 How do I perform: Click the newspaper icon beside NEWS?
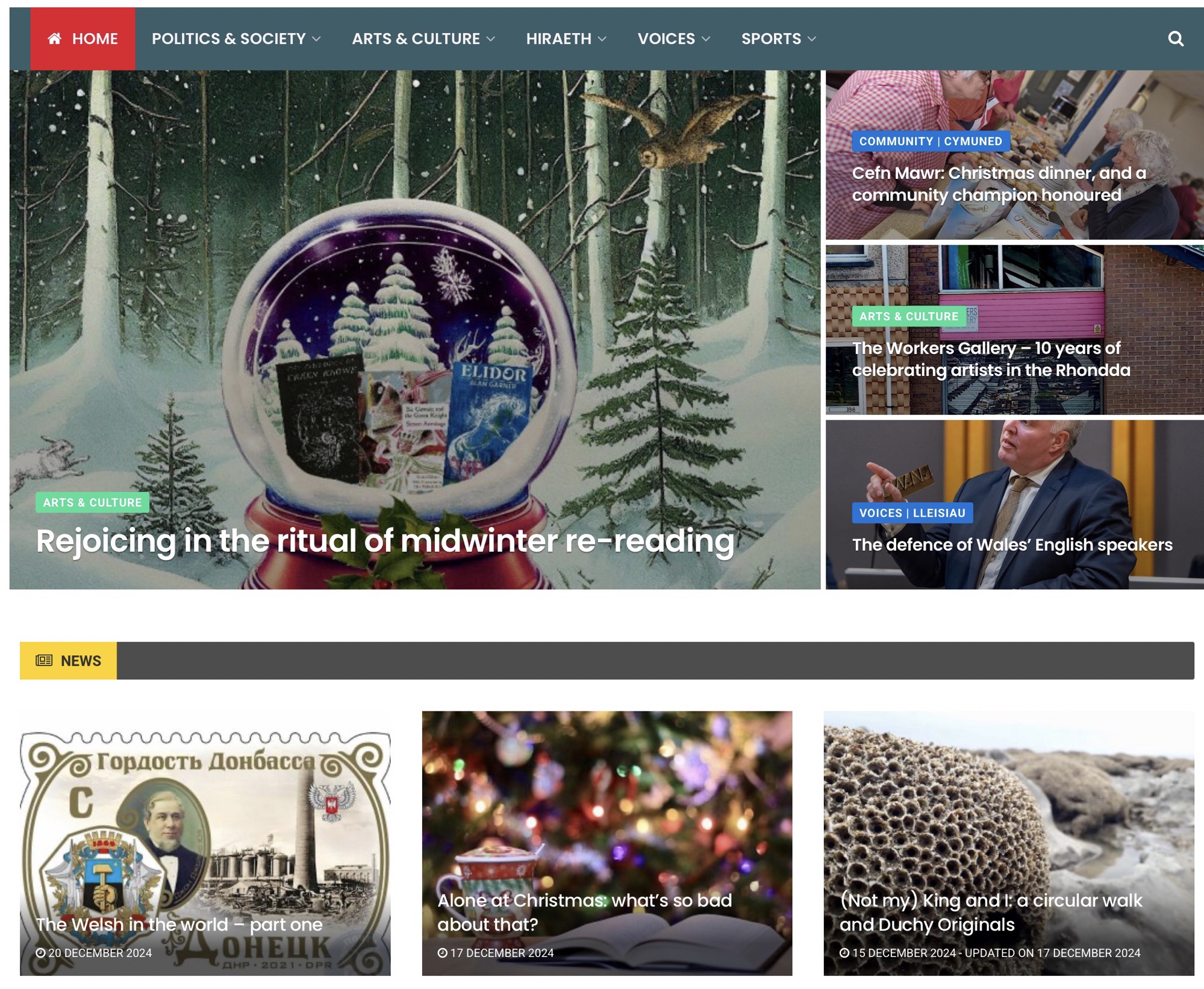[x=44, y=661]
